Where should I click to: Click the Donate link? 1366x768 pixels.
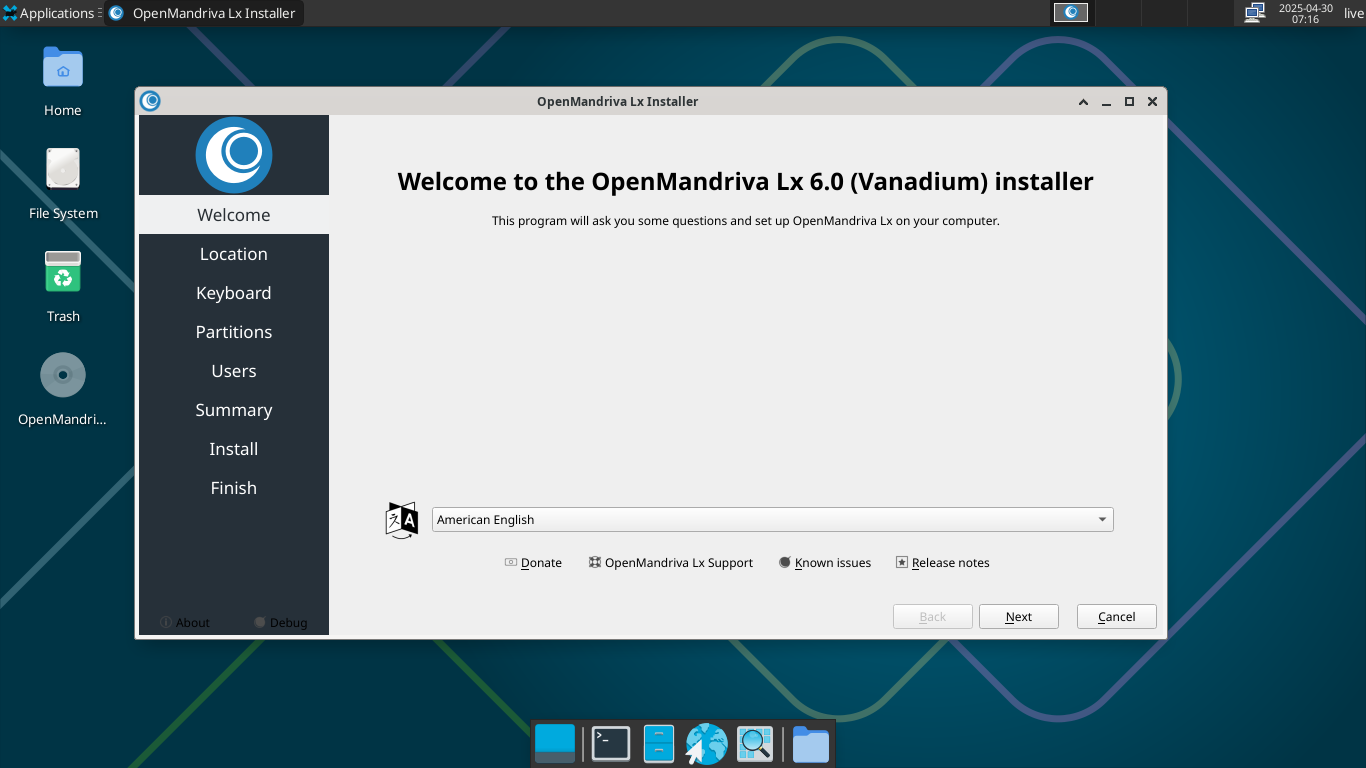point(534,563)
